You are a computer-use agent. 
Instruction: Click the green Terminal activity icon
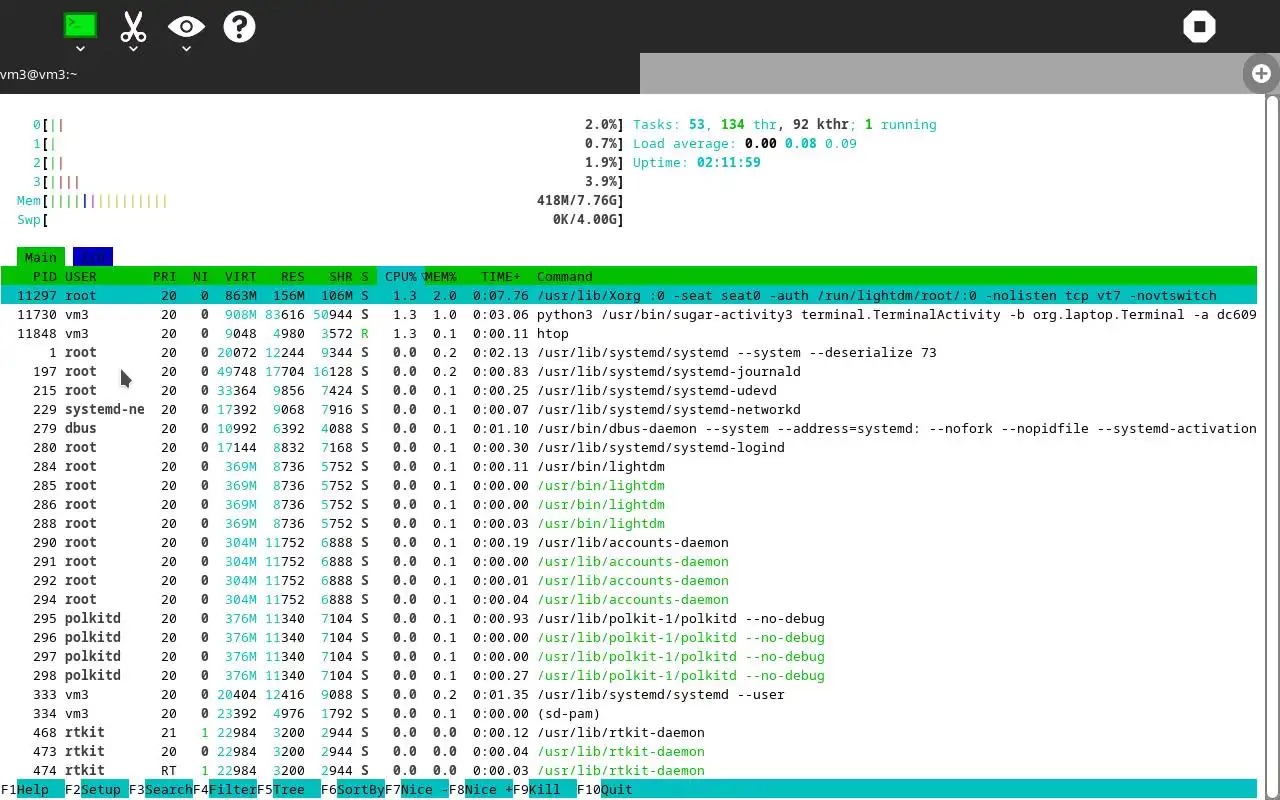pyautogui.click(x=80, y=25)
